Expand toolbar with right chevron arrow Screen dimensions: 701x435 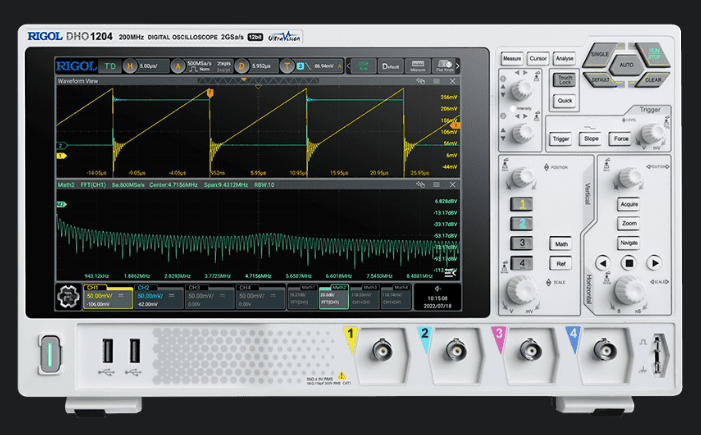click(x=457, y=66)
